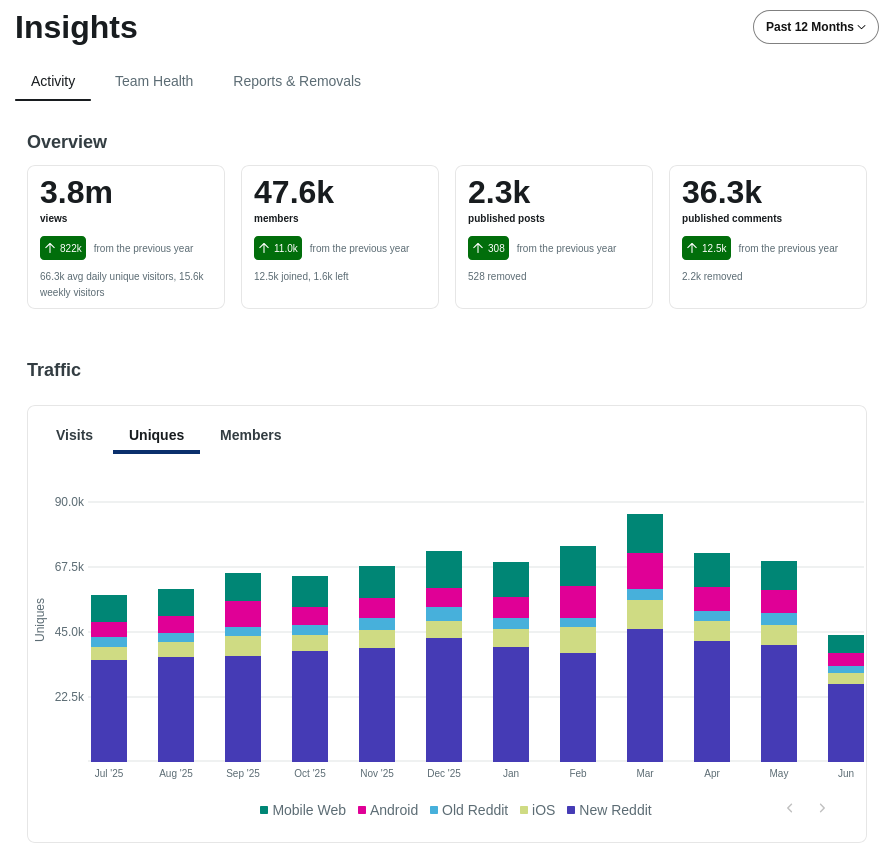
Task: Click the 822k views increase badge
Action: tap(63, 248)
